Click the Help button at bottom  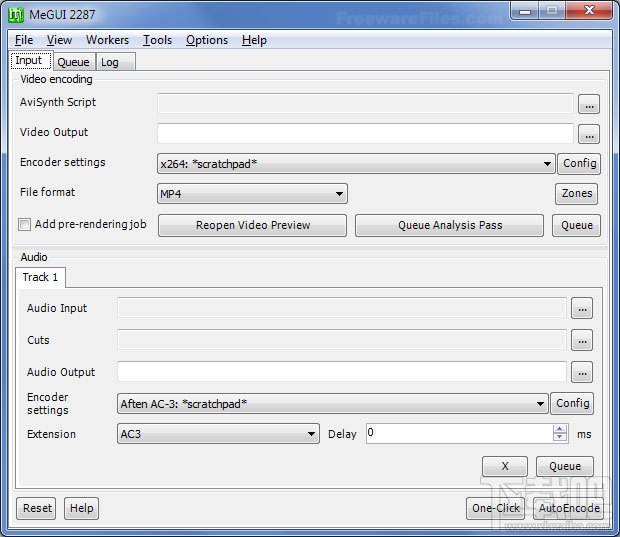(81, 508)
